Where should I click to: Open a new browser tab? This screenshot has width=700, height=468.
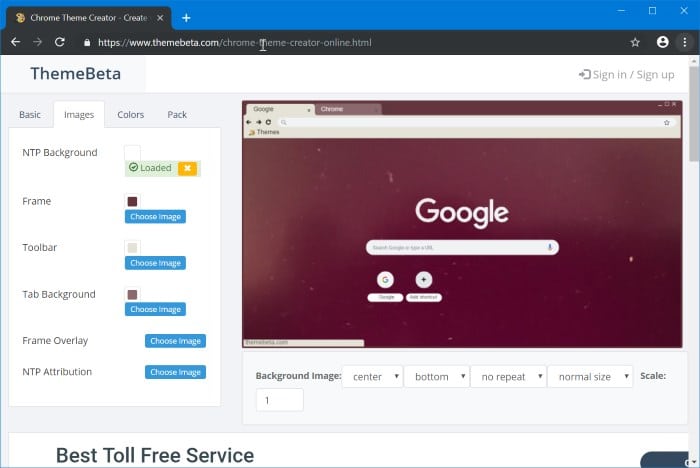[x=186, y=18]
